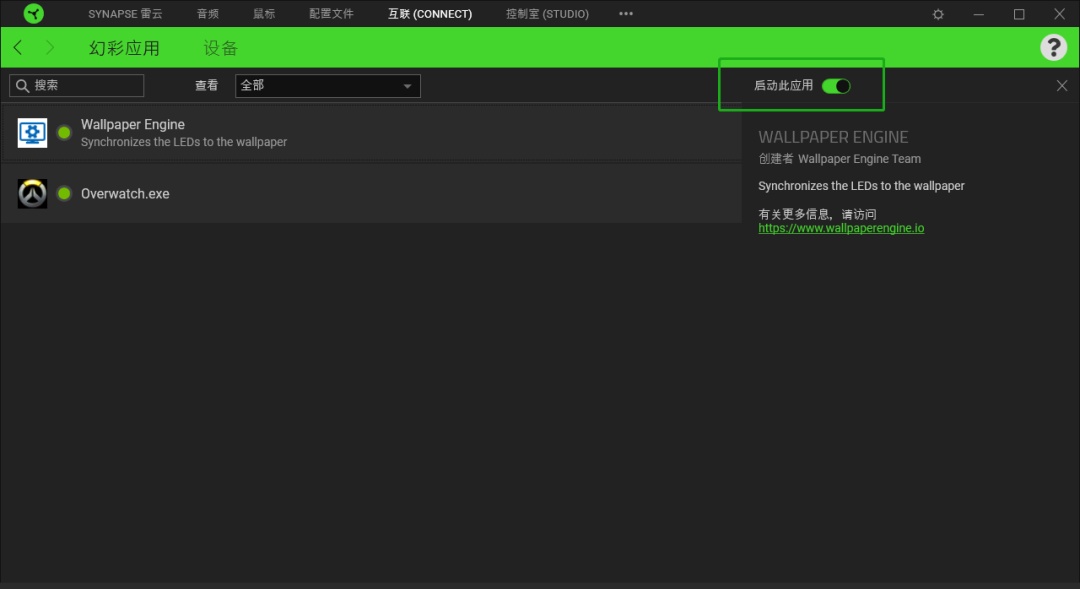Click the forward navigation arrow
The width and height of the screenshot is (1080, 589).
click(x=50, y=48)
